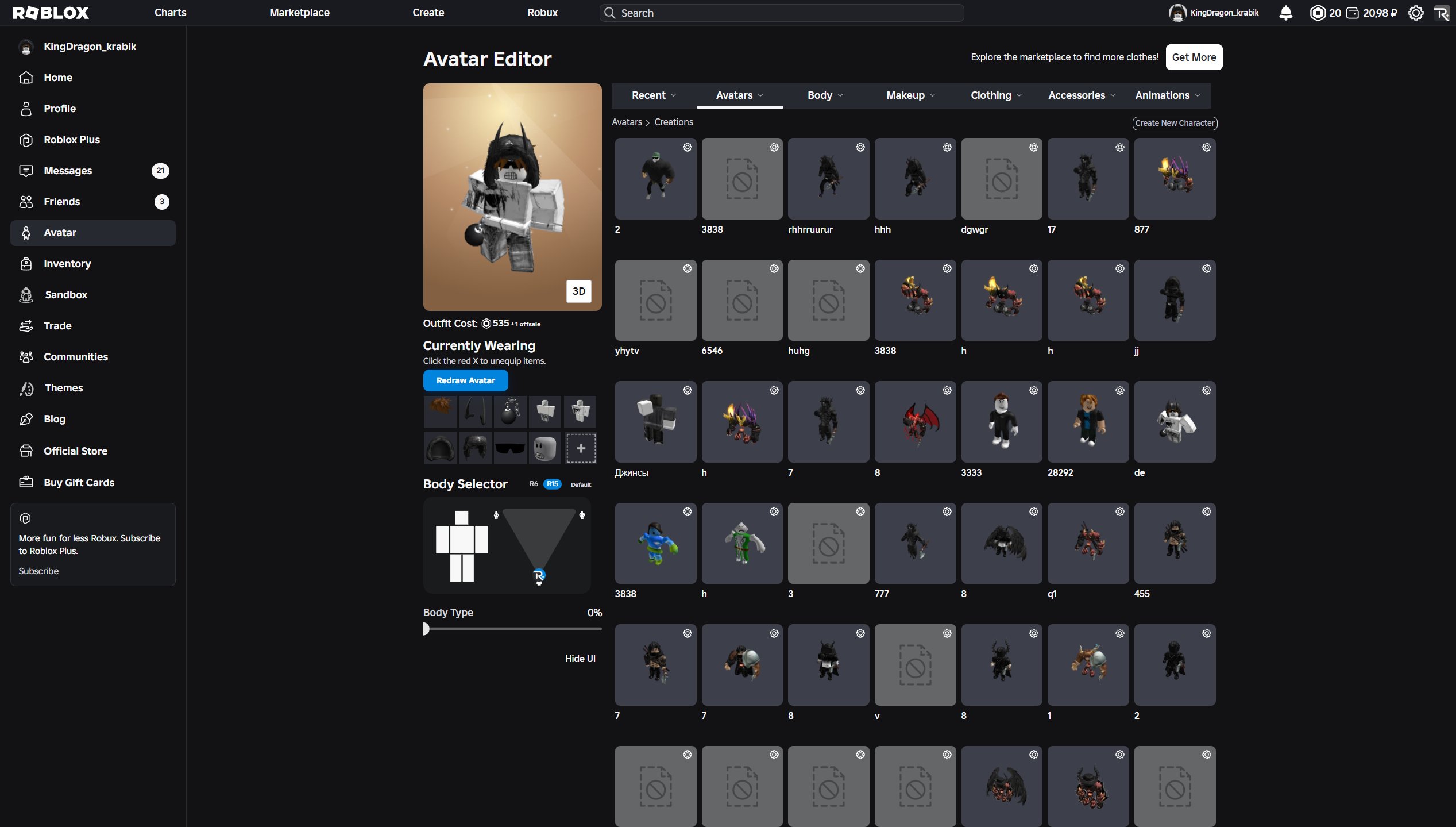Open settings gear on outfit '877'
The width and height of the screenshot is (1456, 827).
coord(1206,147)
